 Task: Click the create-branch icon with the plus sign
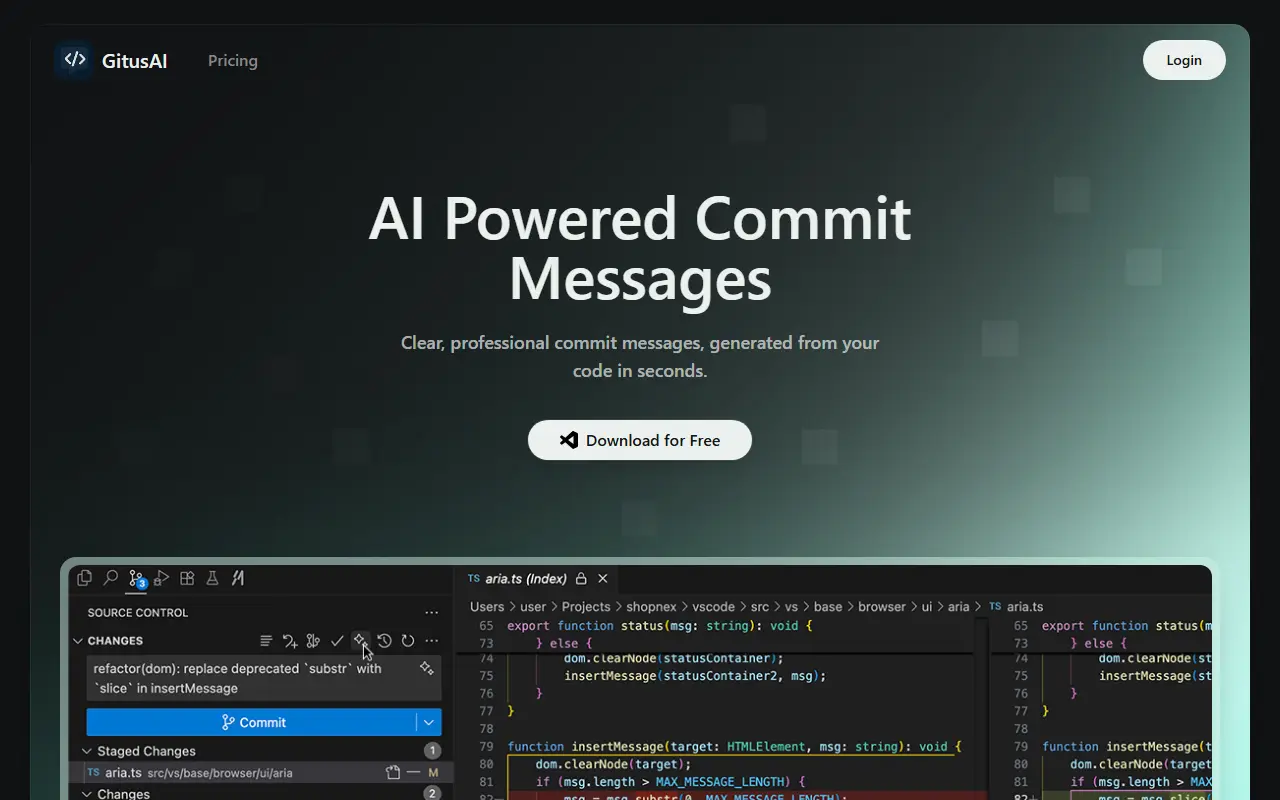point(290,641)
